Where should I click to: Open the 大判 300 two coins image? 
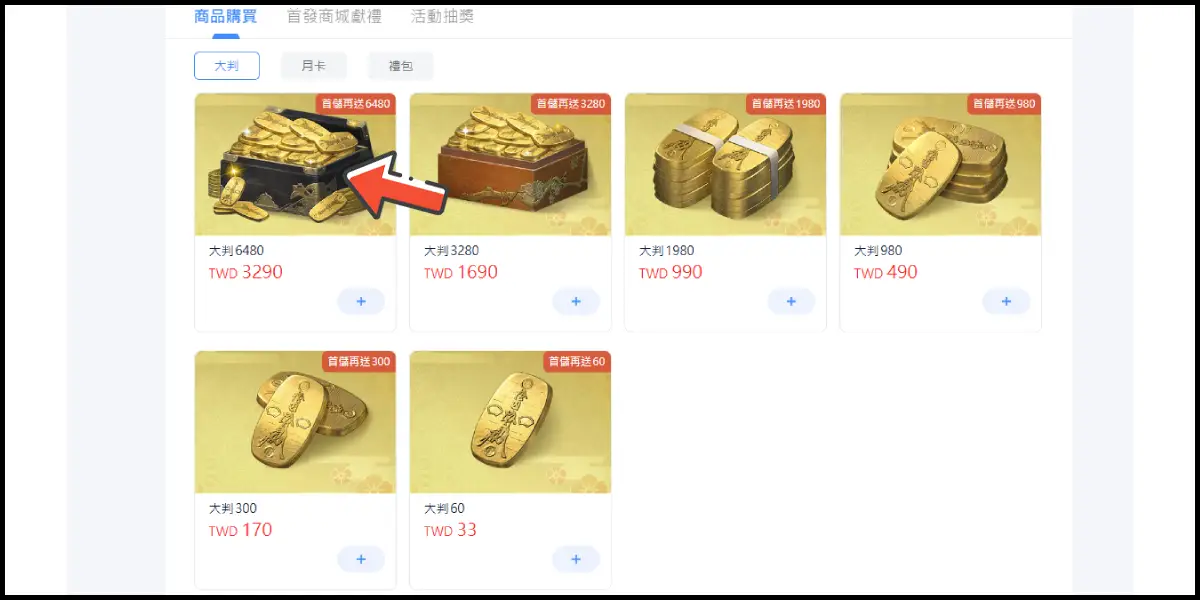click(295, 422)
